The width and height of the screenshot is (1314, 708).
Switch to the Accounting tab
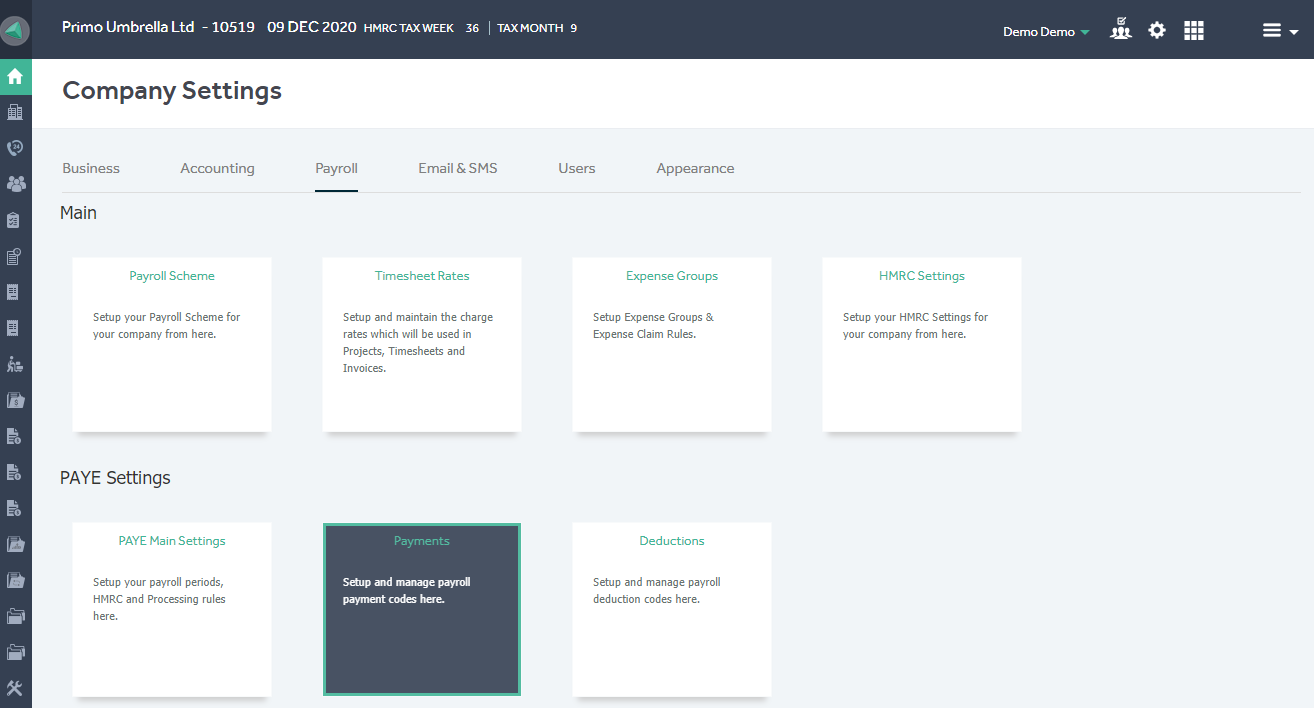pos(217,168)
